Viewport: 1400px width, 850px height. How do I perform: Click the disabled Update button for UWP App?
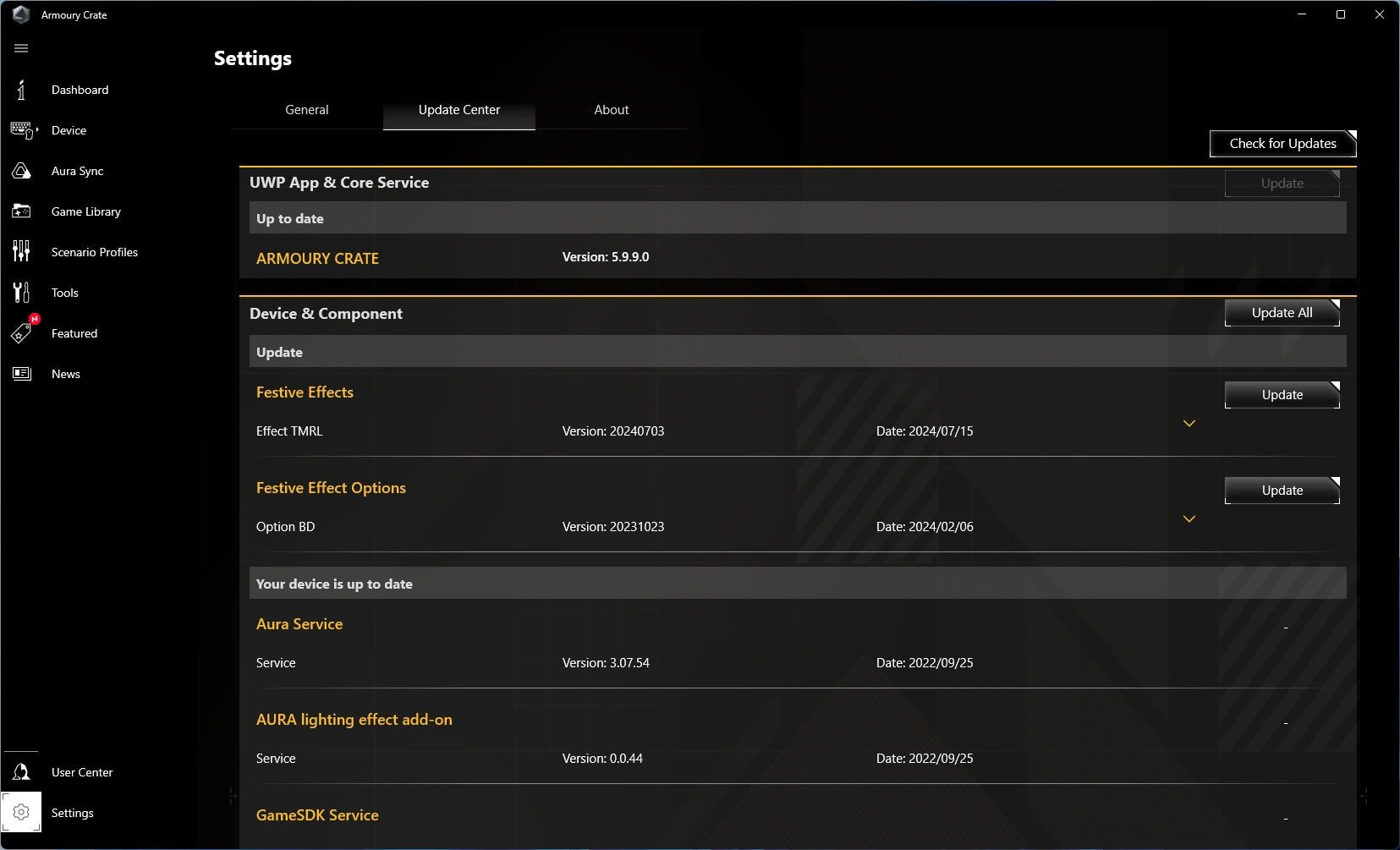click(x=1282, y=184)
